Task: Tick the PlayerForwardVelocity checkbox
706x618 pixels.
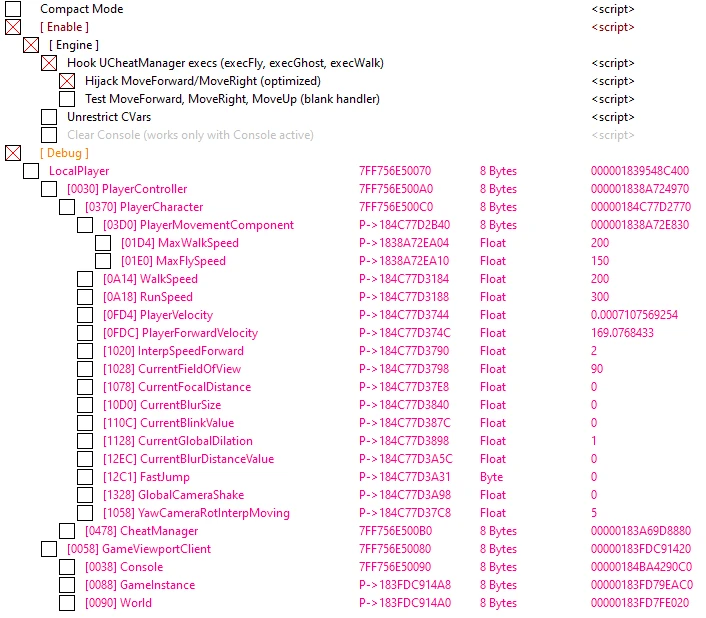Action: tap(85, 333)
